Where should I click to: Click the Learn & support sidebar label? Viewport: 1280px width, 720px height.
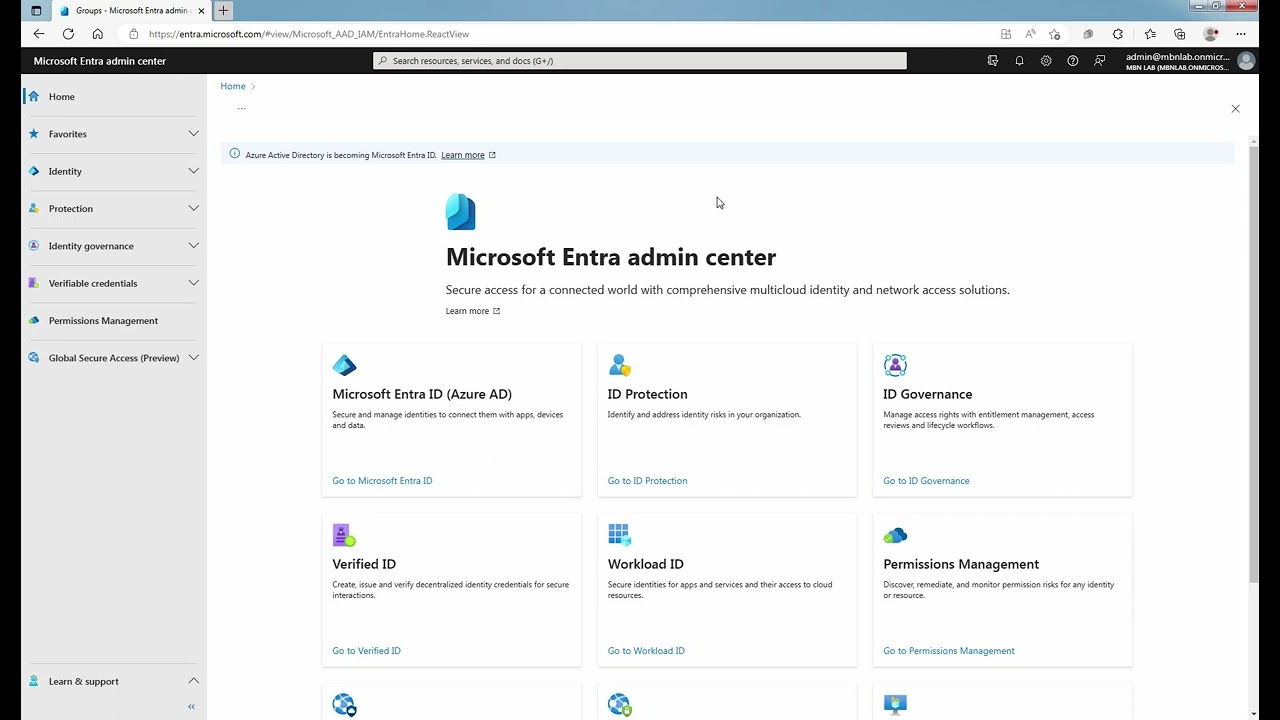click(83, 682)
